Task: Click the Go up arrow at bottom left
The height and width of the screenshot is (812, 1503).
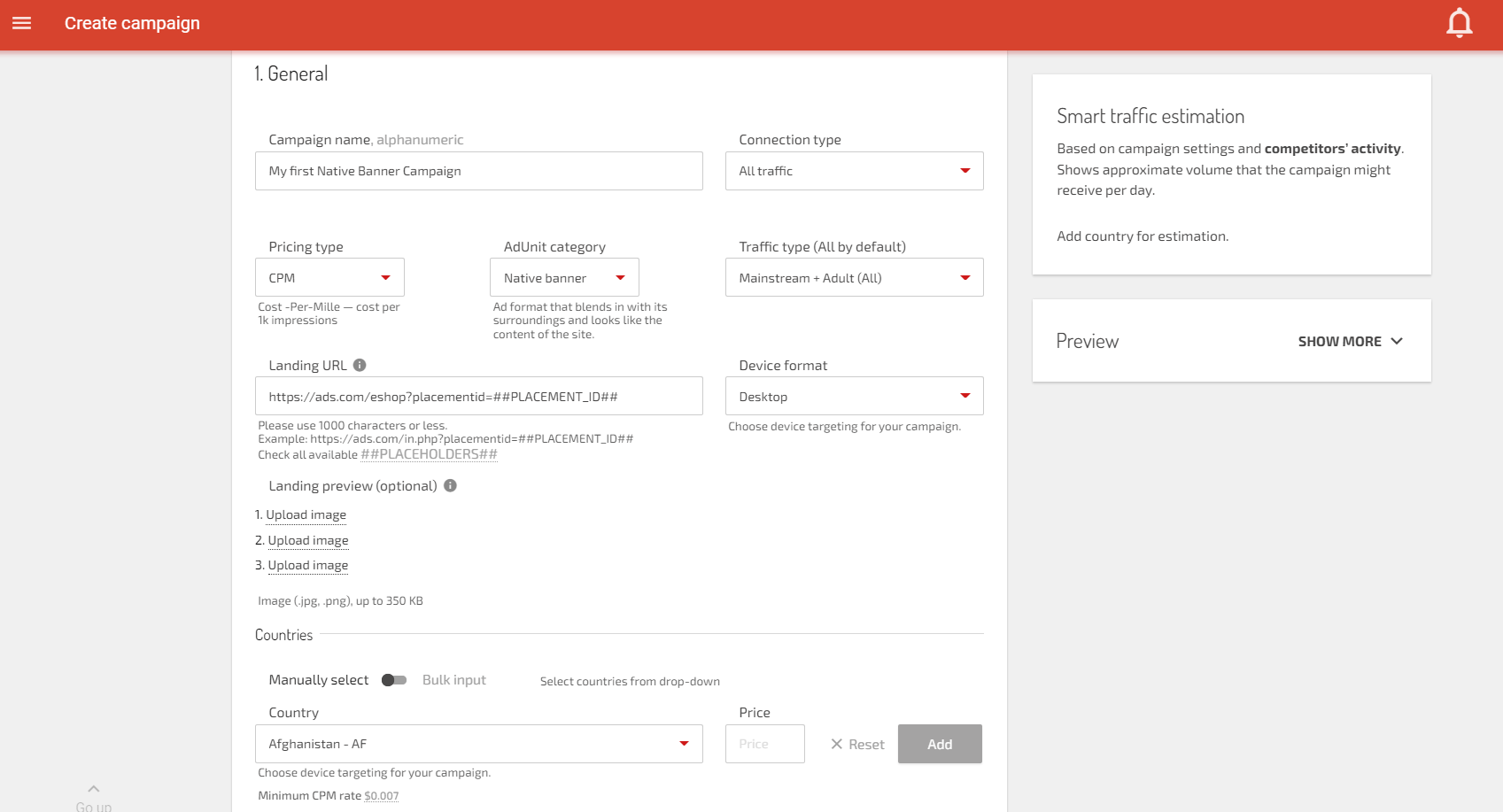Action: (93, 788)
